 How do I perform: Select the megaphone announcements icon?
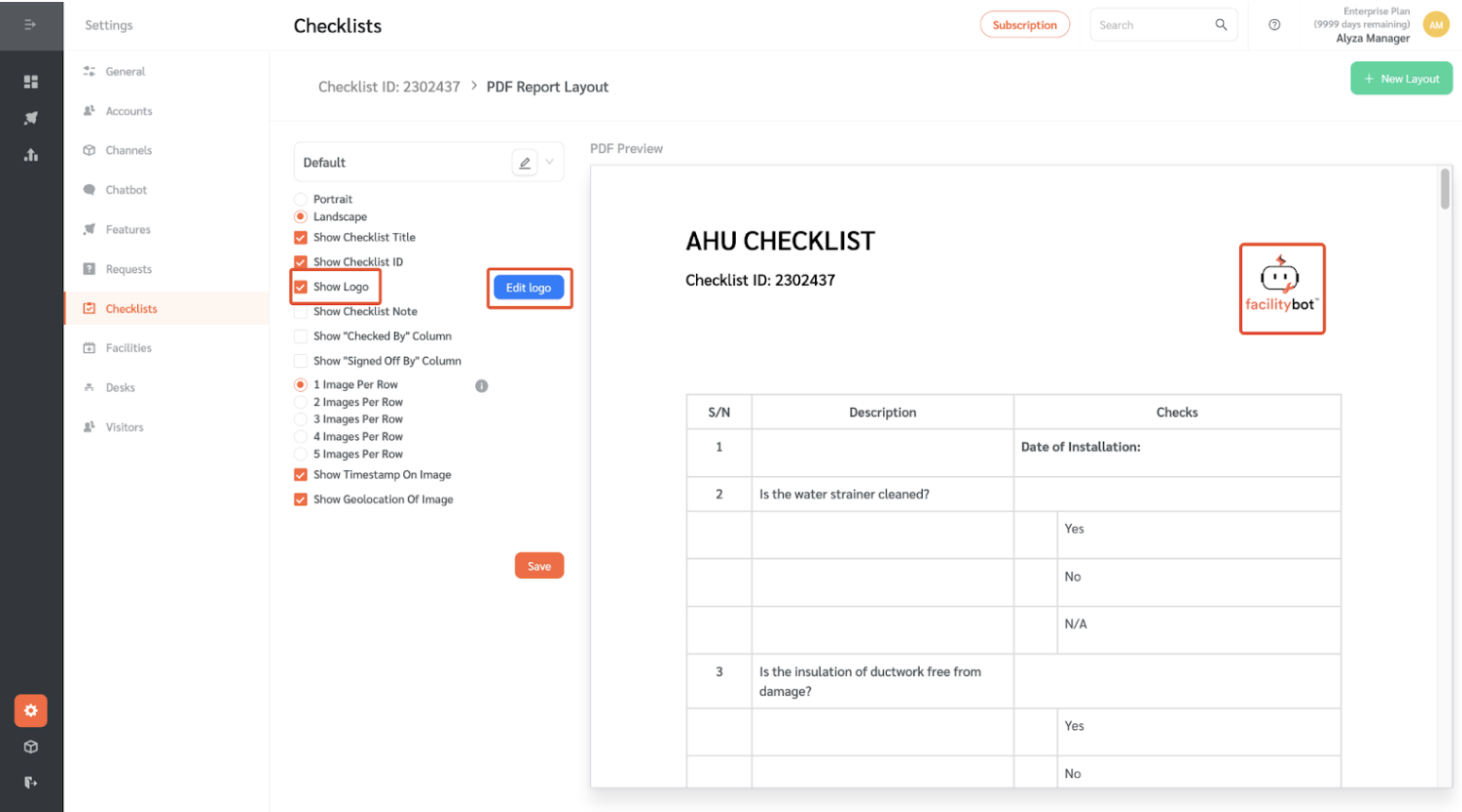coord(31,118)
